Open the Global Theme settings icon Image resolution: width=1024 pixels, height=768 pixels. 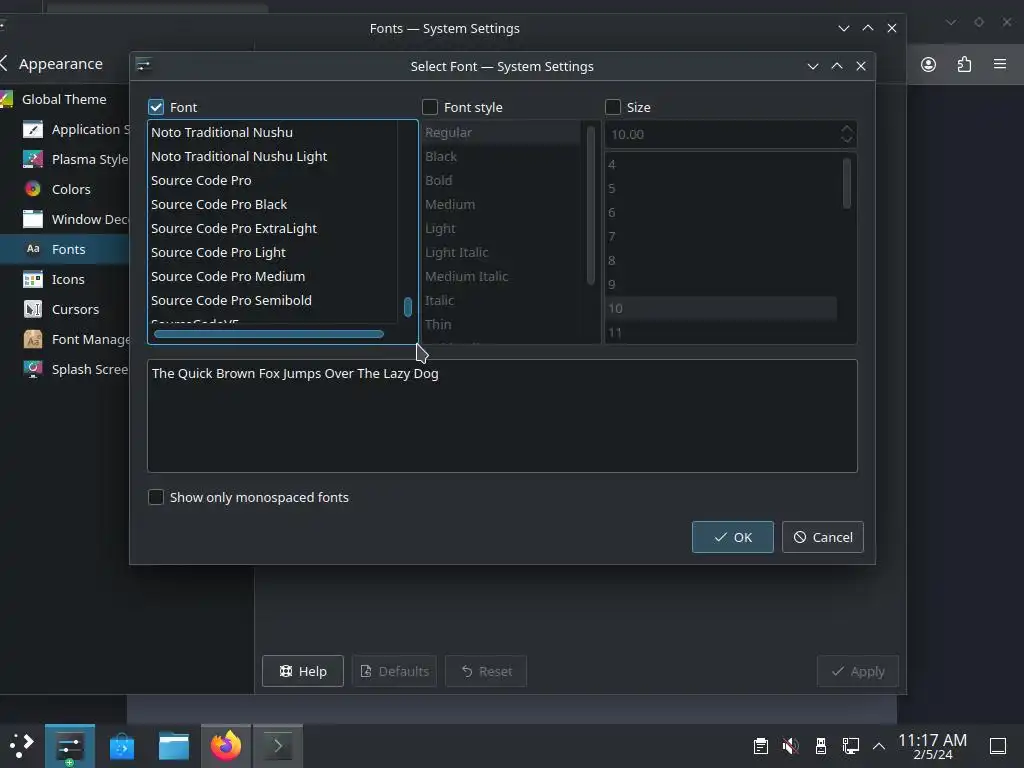[6, 99]
